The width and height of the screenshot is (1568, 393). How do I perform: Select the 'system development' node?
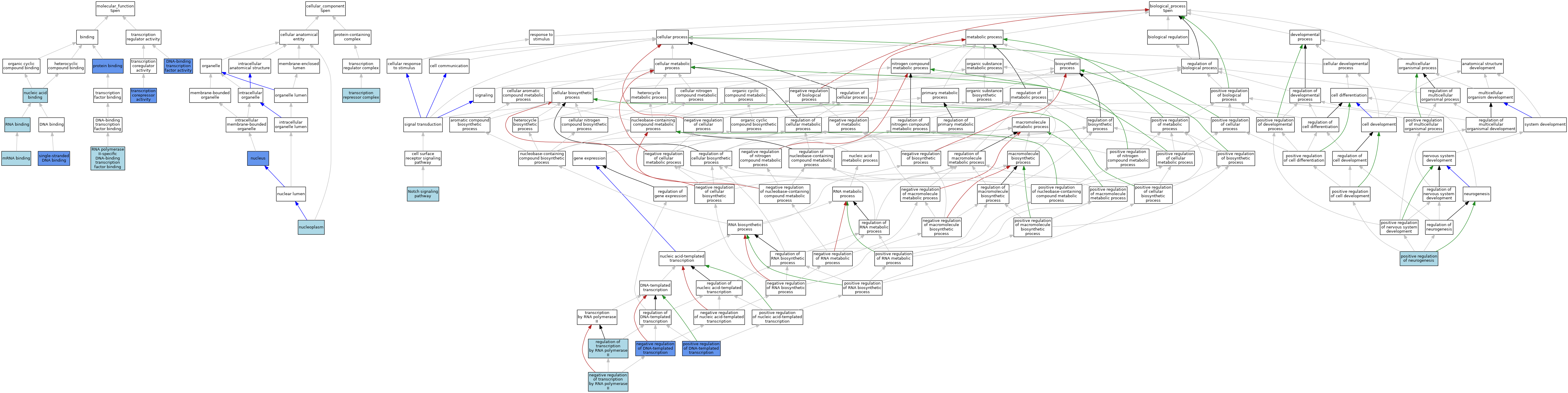click(x=1545, y=125)
